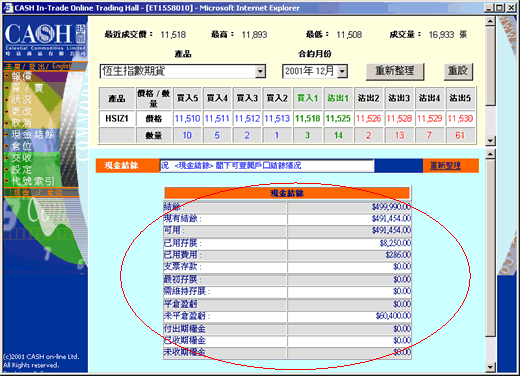Click the 未平倉盈虧 value $60,400.00

pyautogui.click(x=393, y=316)
